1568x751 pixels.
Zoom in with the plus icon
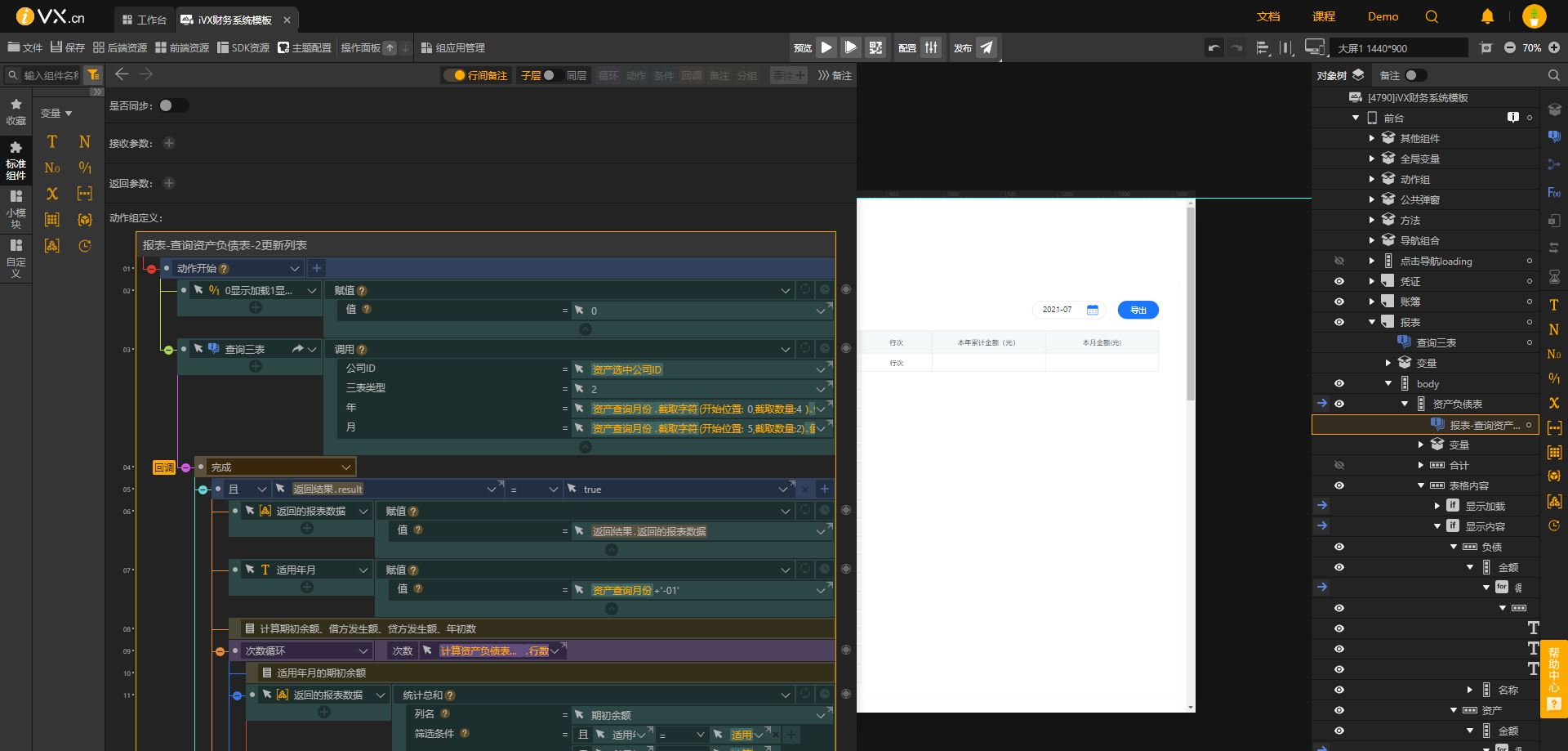click(1554, 47)
